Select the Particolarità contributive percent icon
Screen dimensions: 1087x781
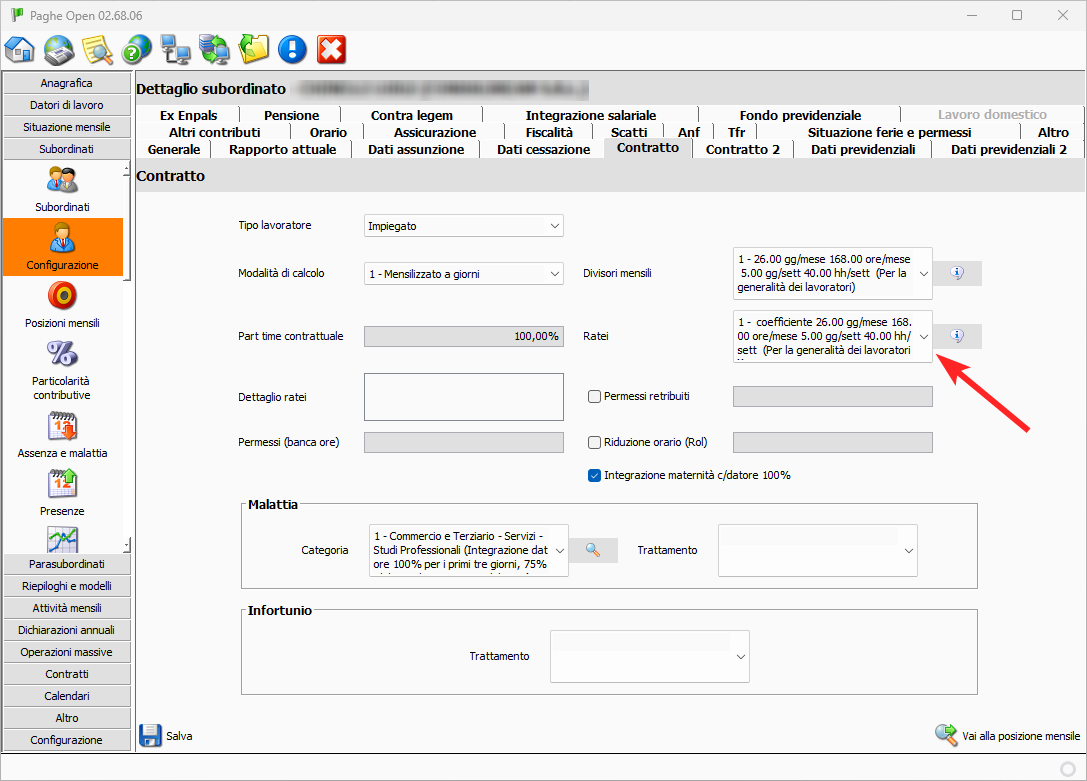point(62,355)
